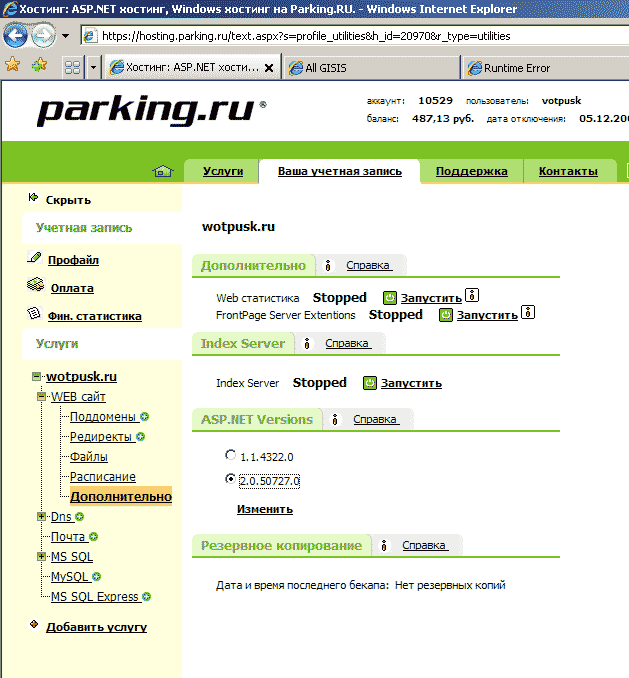Open the recent pages dropdown arrow
Viewport: 629px width, 678px height.
(x=65, y=36)
